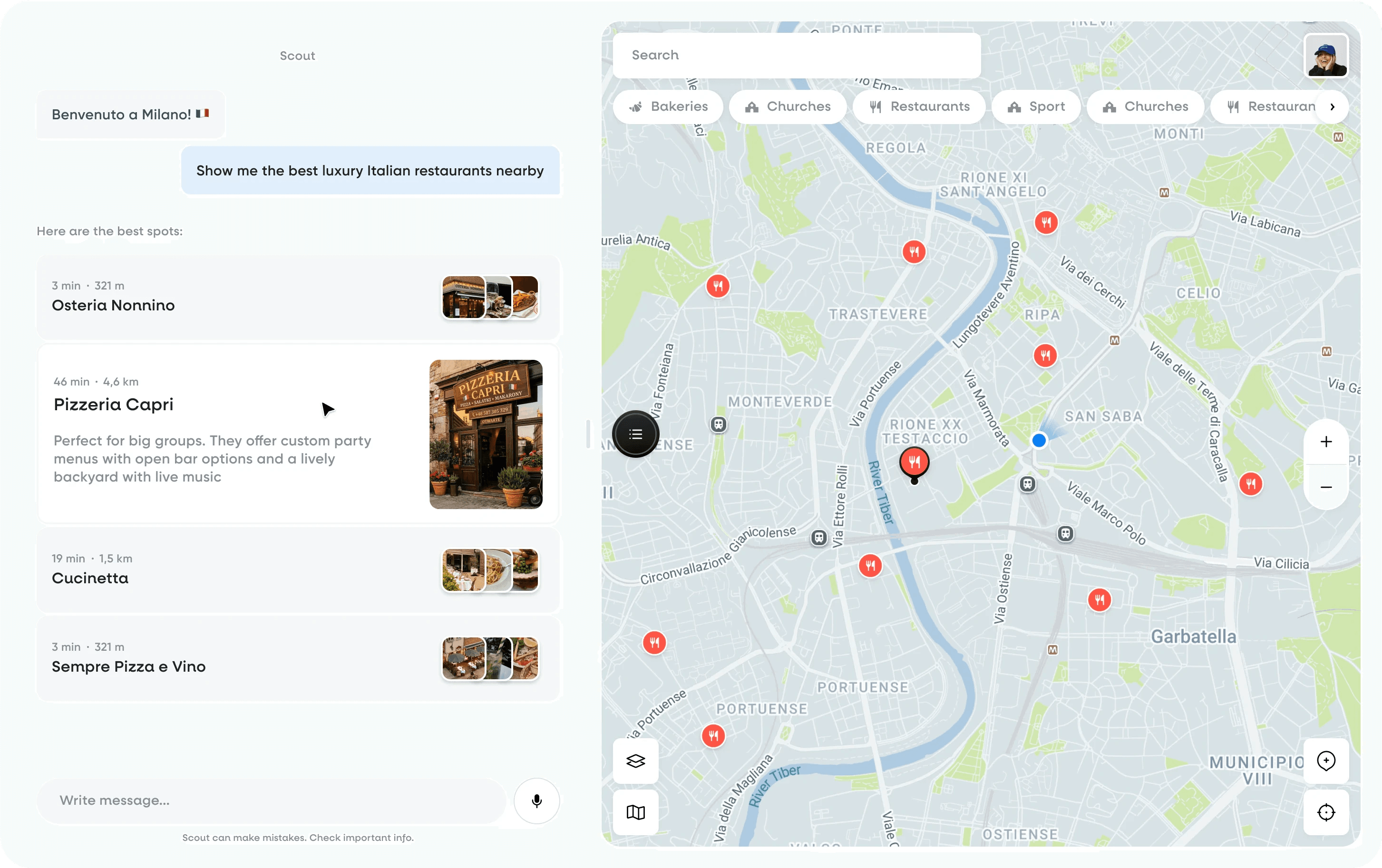1382x868 pixels.
Task: Click the panel divider resize handle
Action: (588, 434)
